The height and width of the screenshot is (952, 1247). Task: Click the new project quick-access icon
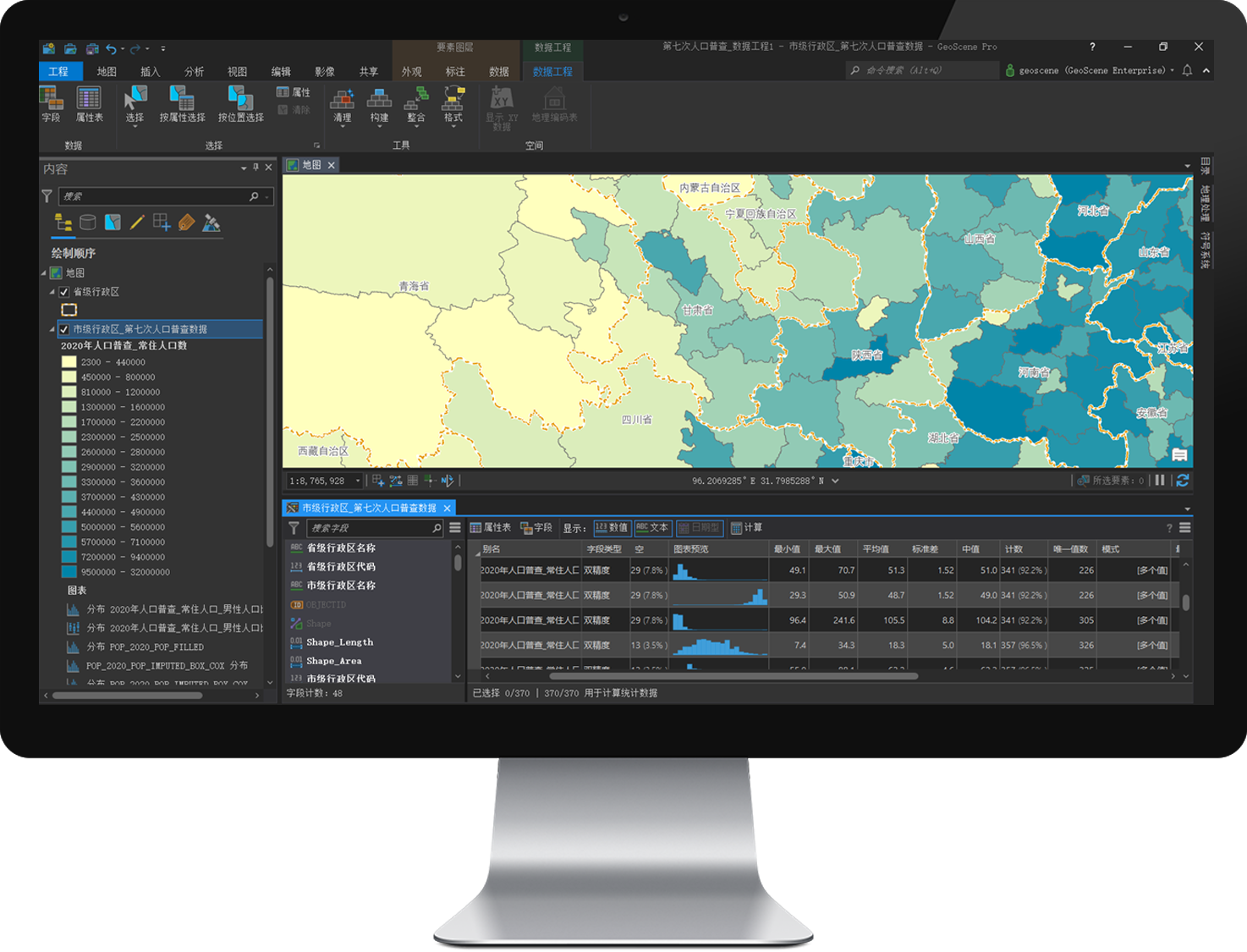tap(49, 48)
